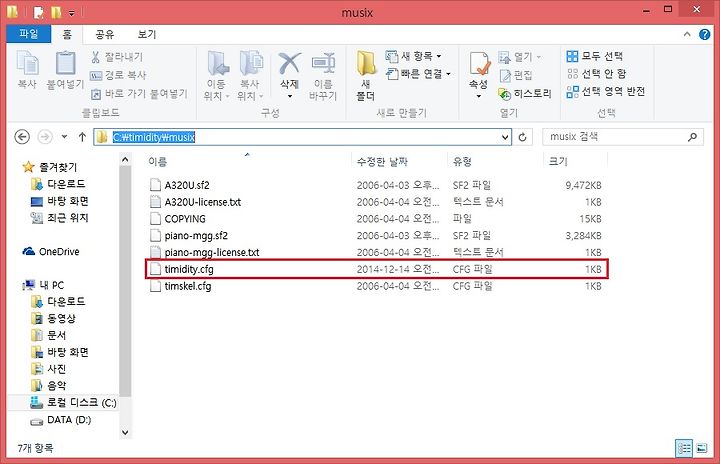Create a New folder (새 폴더)

(x=366, y=76)
